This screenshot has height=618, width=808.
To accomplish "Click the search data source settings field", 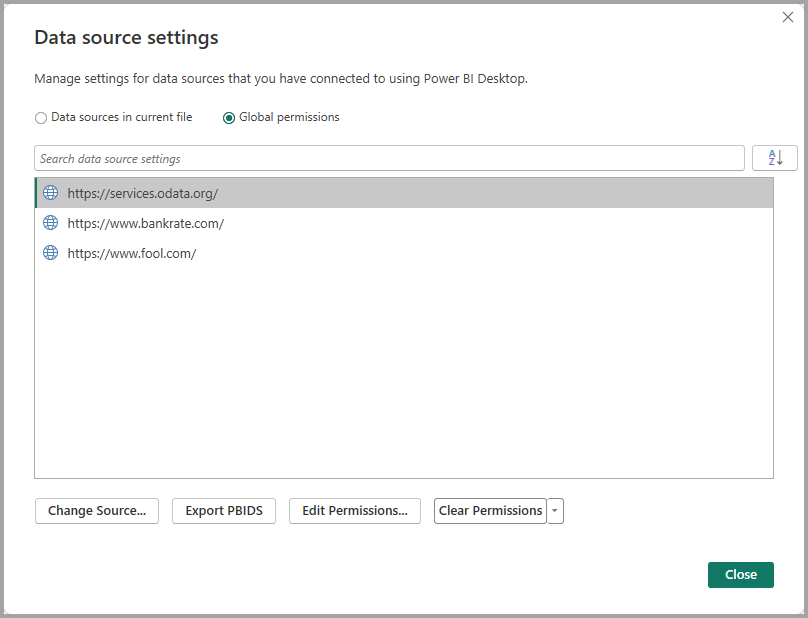I will pyautogui.click(x=389, y=157).
